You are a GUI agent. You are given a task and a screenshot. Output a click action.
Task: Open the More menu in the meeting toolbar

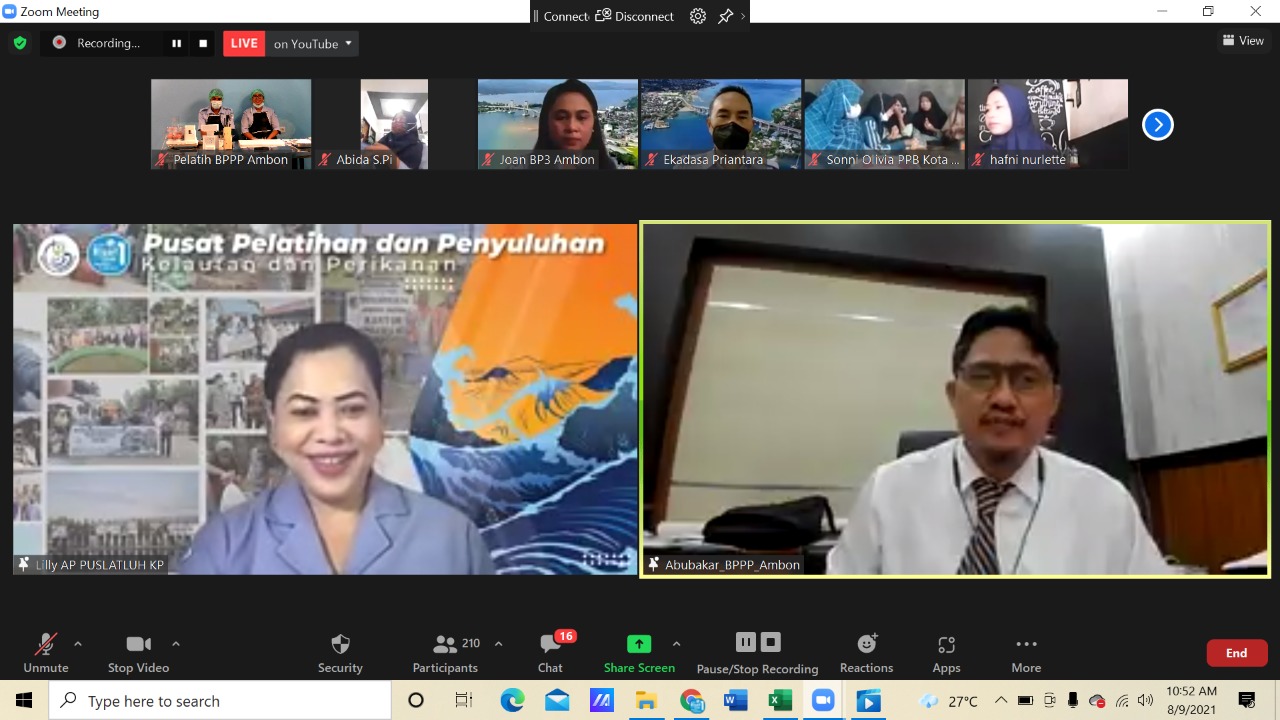pos(1026,653)
